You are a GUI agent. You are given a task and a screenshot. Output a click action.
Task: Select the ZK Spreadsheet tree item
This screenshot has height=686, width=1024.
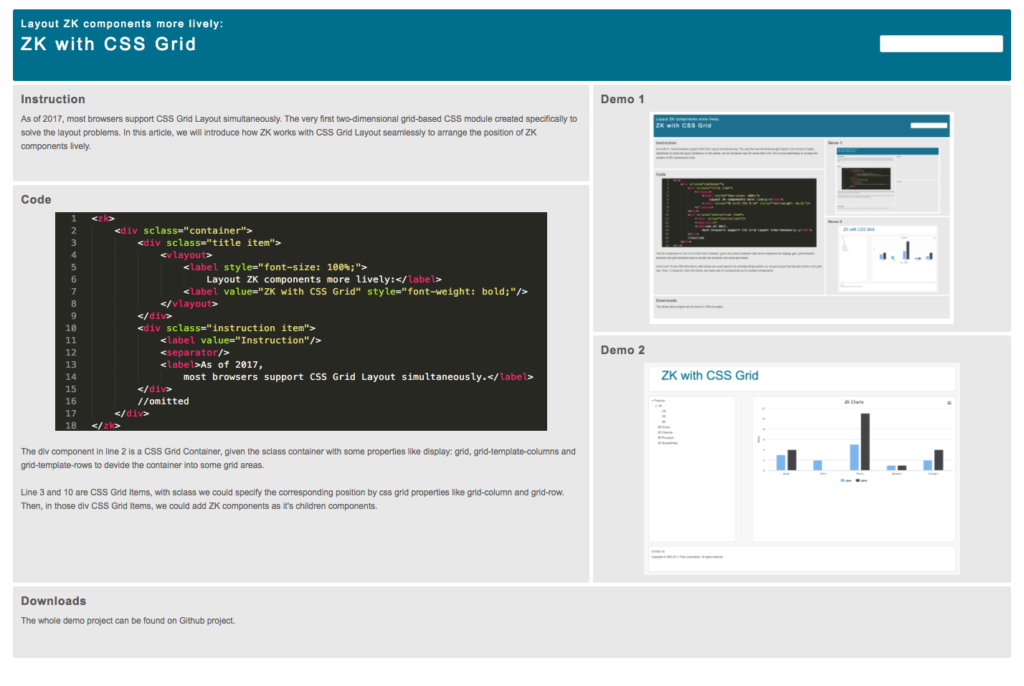pos(668,443)
